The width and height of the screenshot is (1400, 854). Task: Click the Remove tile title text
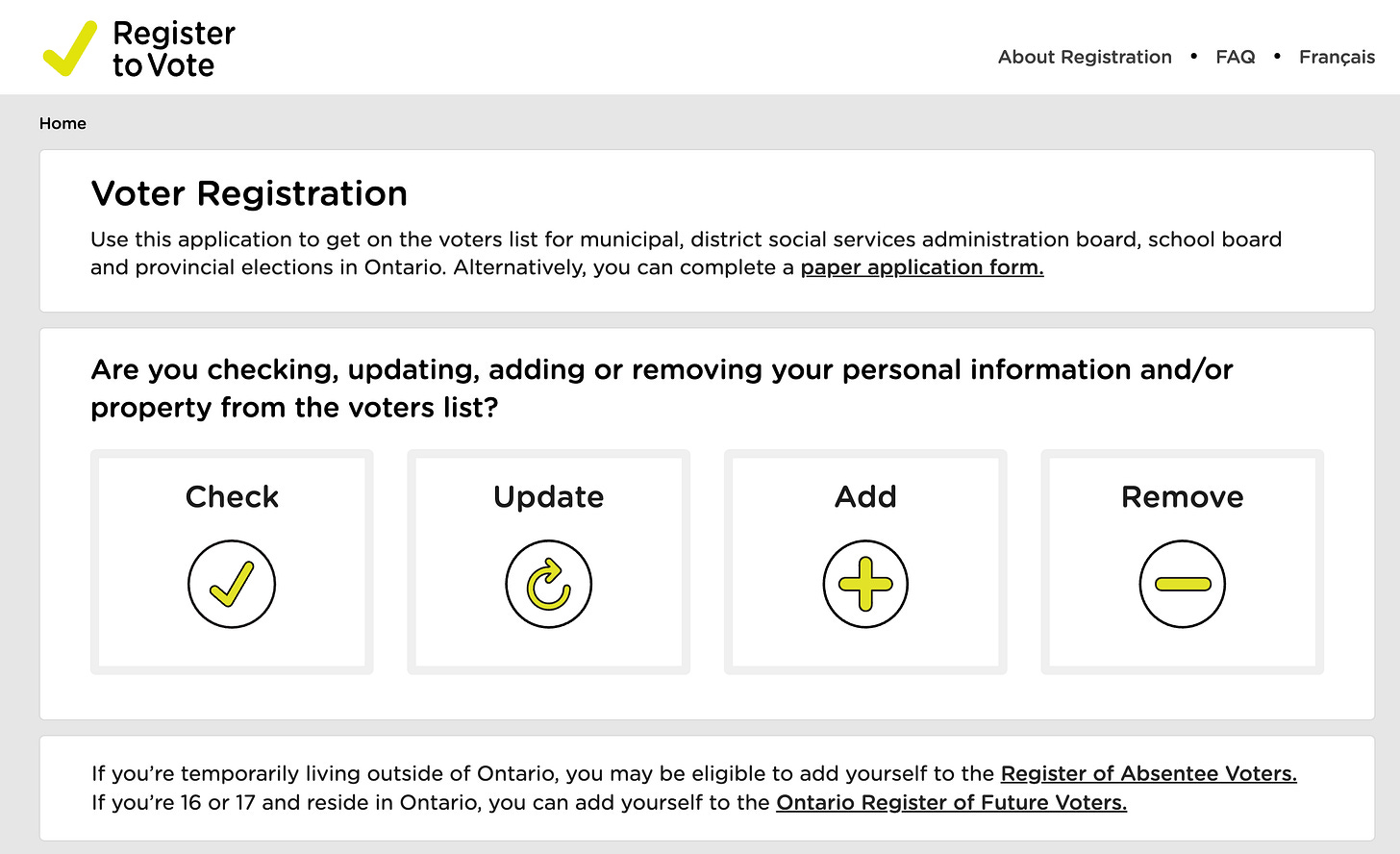tap(1183, 496)
